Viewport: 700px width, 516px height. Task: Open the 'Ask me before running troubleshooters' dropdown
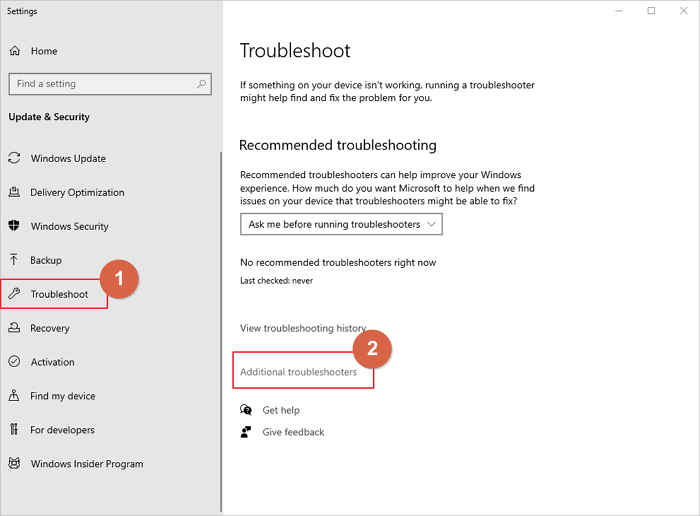[x=341, y=225]
